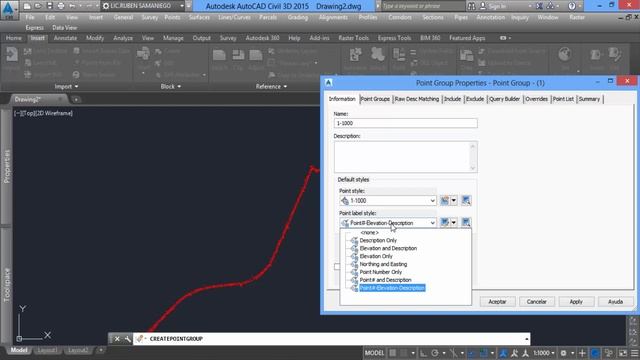Click the Description text area
The width and height of the screenshot is (640, 360).
(402, 157)
